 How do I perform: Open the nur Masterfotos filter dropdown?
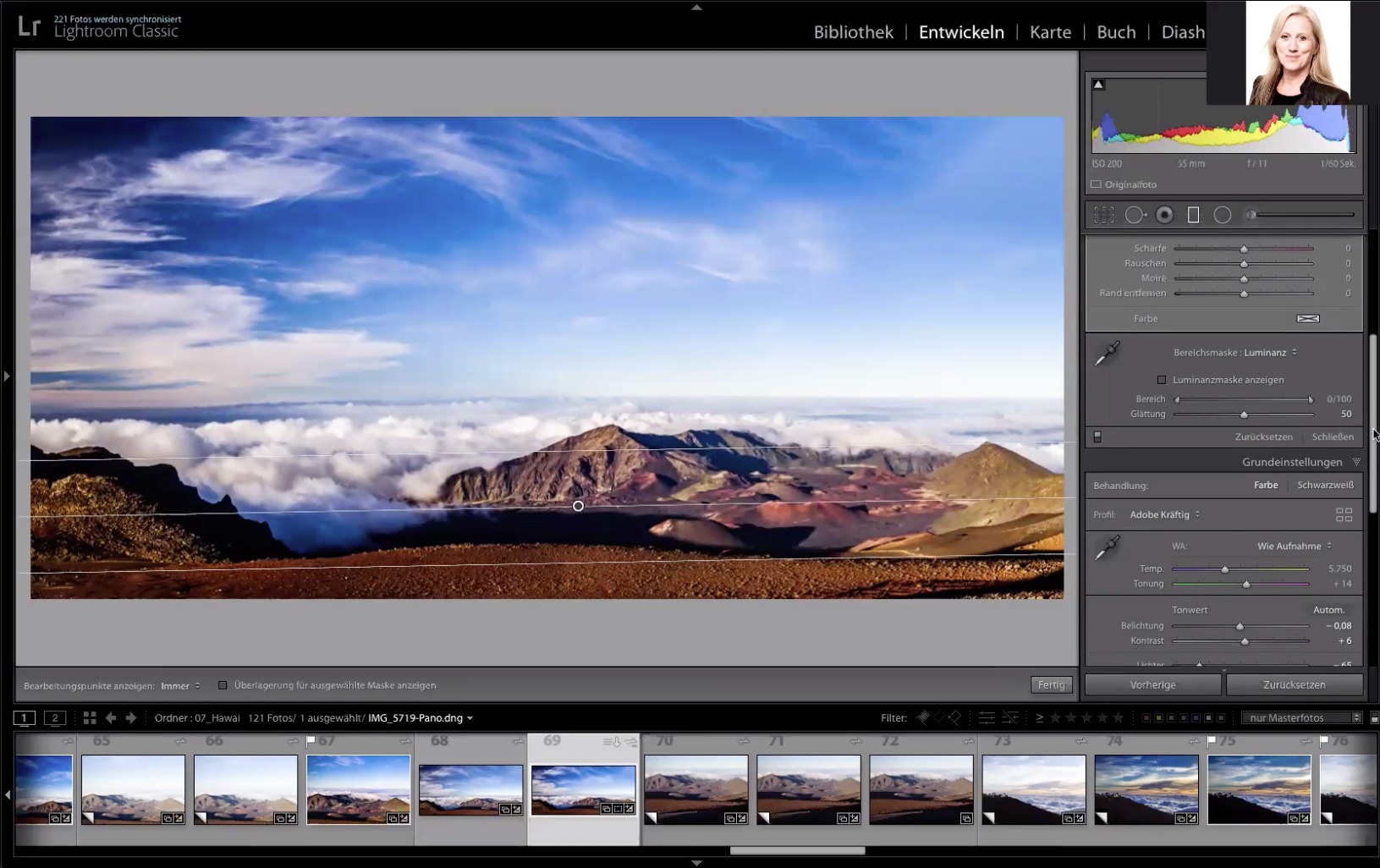coord(1301,717)
